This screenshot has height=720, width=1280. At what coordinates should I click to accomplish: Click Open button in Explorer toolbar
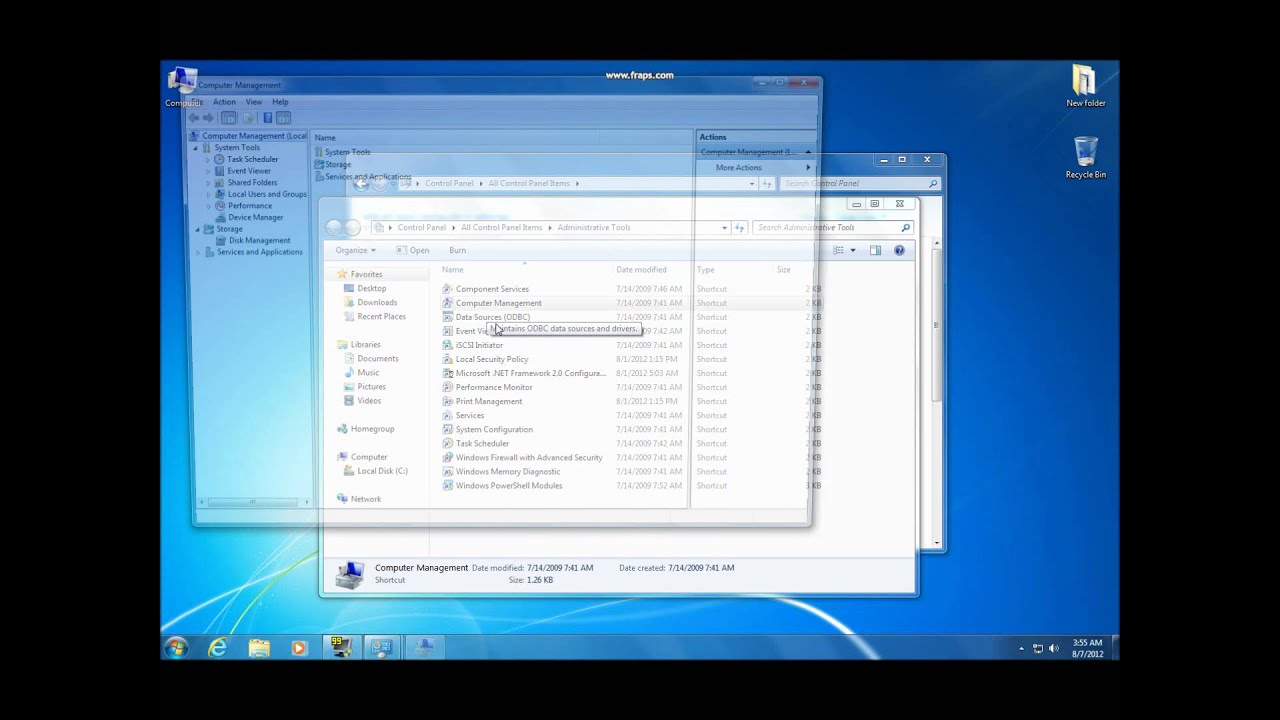[x=413, y=250]
